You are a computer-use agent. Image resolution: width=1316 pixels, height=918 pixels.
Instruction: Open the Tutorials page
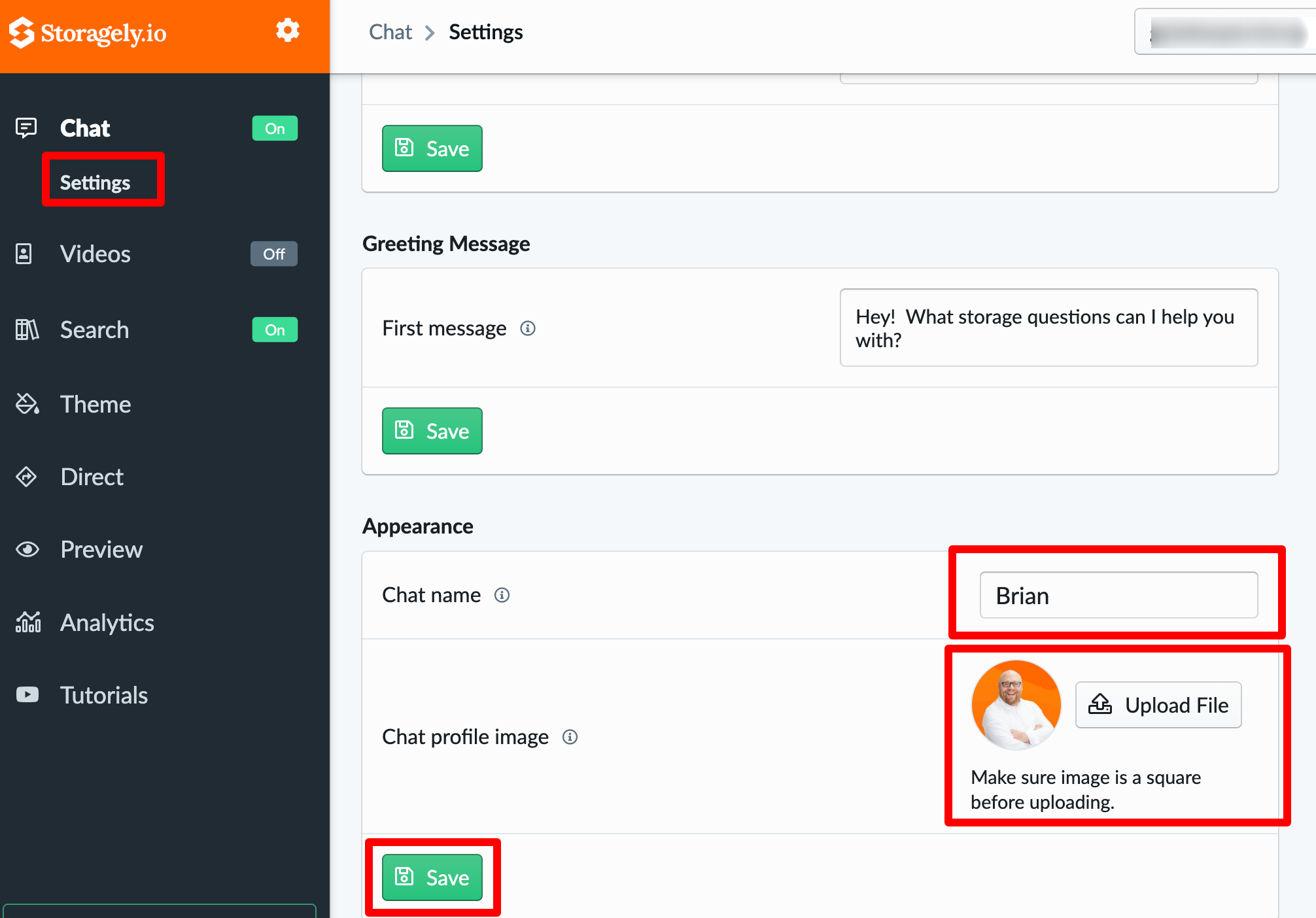pos(104,695)
